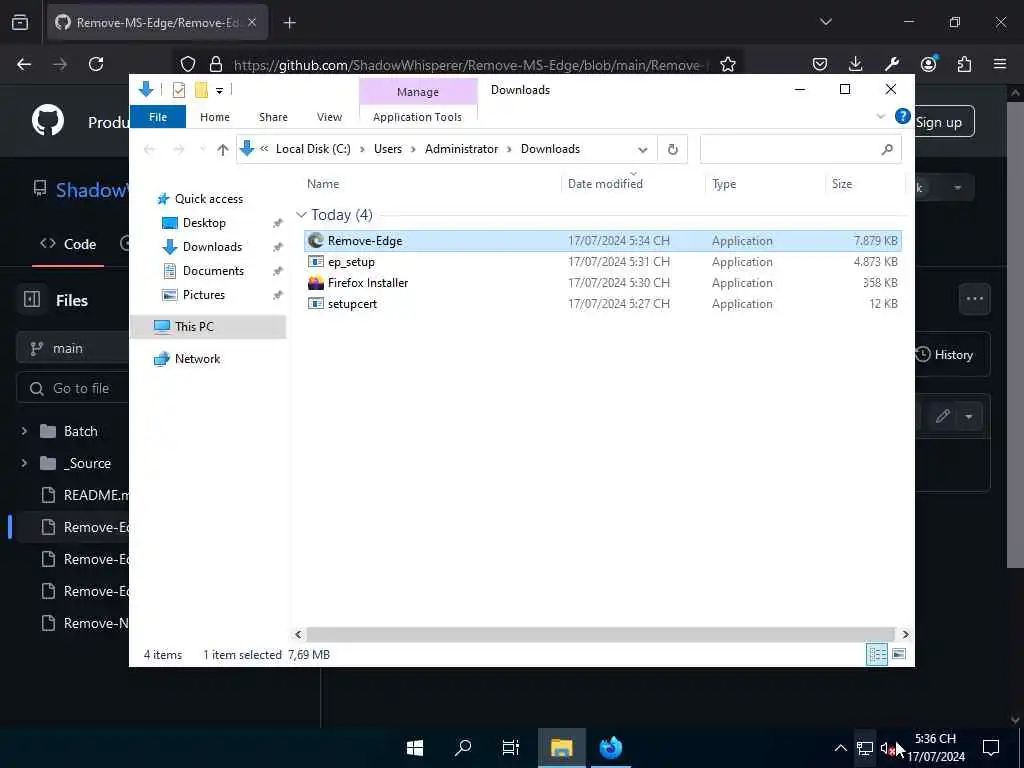Select Network in the navigation pane
Screen dimensions: 1024x768
(197, 359)
